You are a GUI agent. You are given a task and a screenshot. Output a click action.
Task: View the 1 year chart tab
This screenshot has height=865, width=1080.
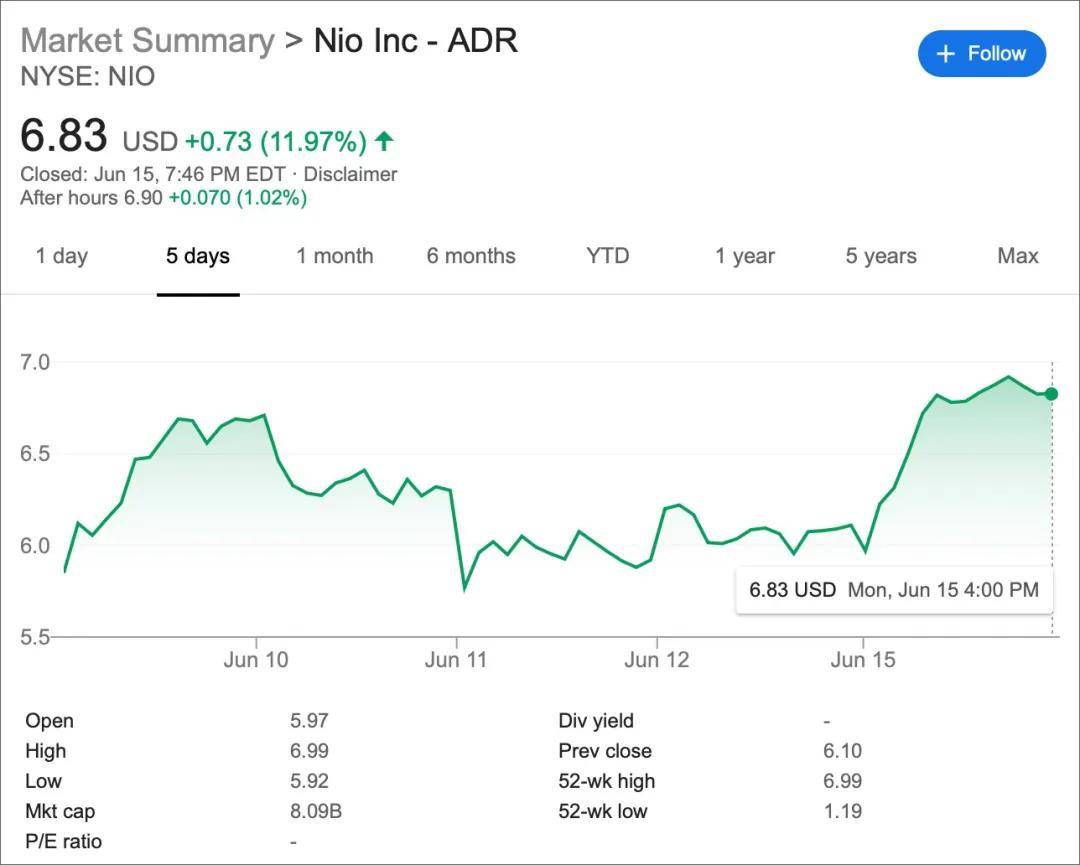[745, 256]
